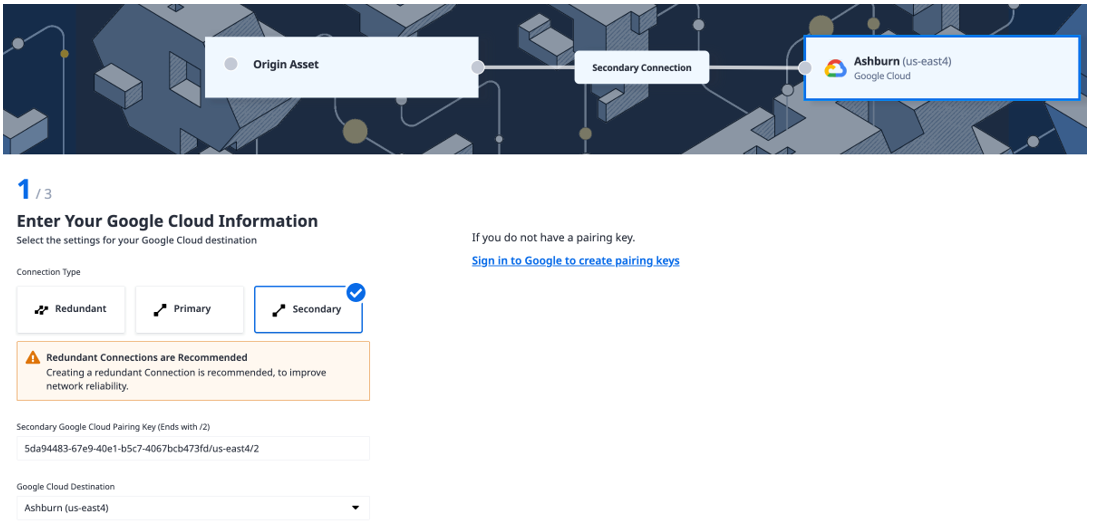The image size is (1094, 530).
Task: Click the dropdown arrow next to Ashburn (us-east4)
Action: (356, 508)
